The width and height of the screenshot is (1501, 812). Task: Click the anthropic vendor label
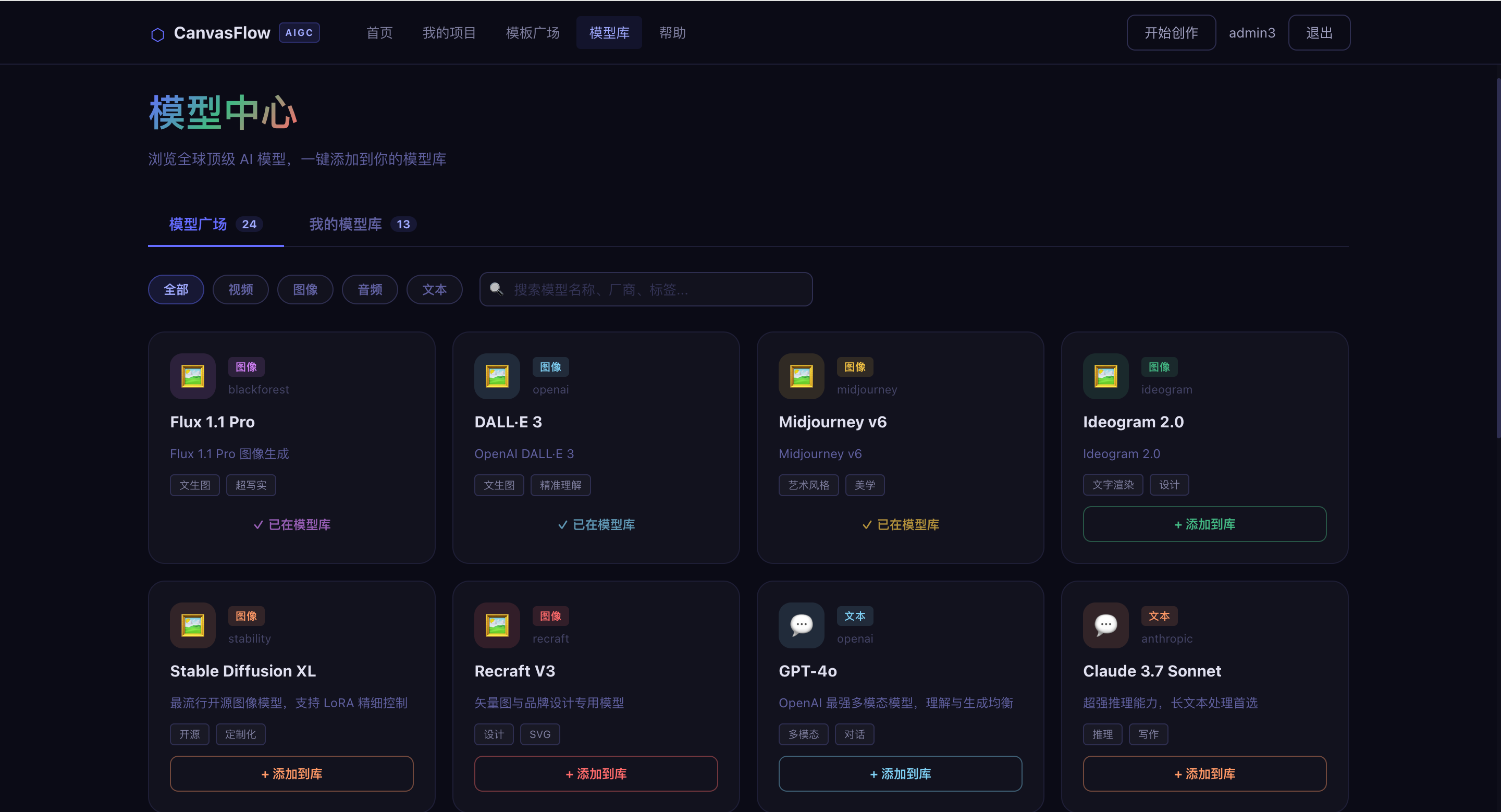(x=1166, y=638)
